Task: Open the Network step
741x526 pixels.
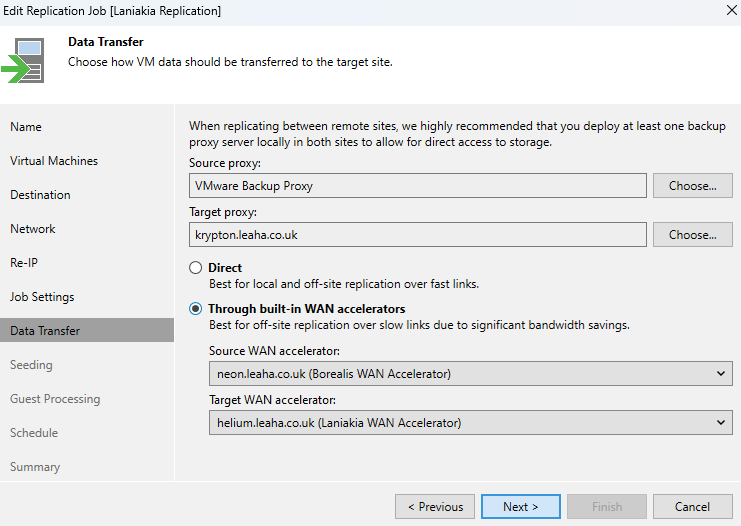Action: click(33, 229)
